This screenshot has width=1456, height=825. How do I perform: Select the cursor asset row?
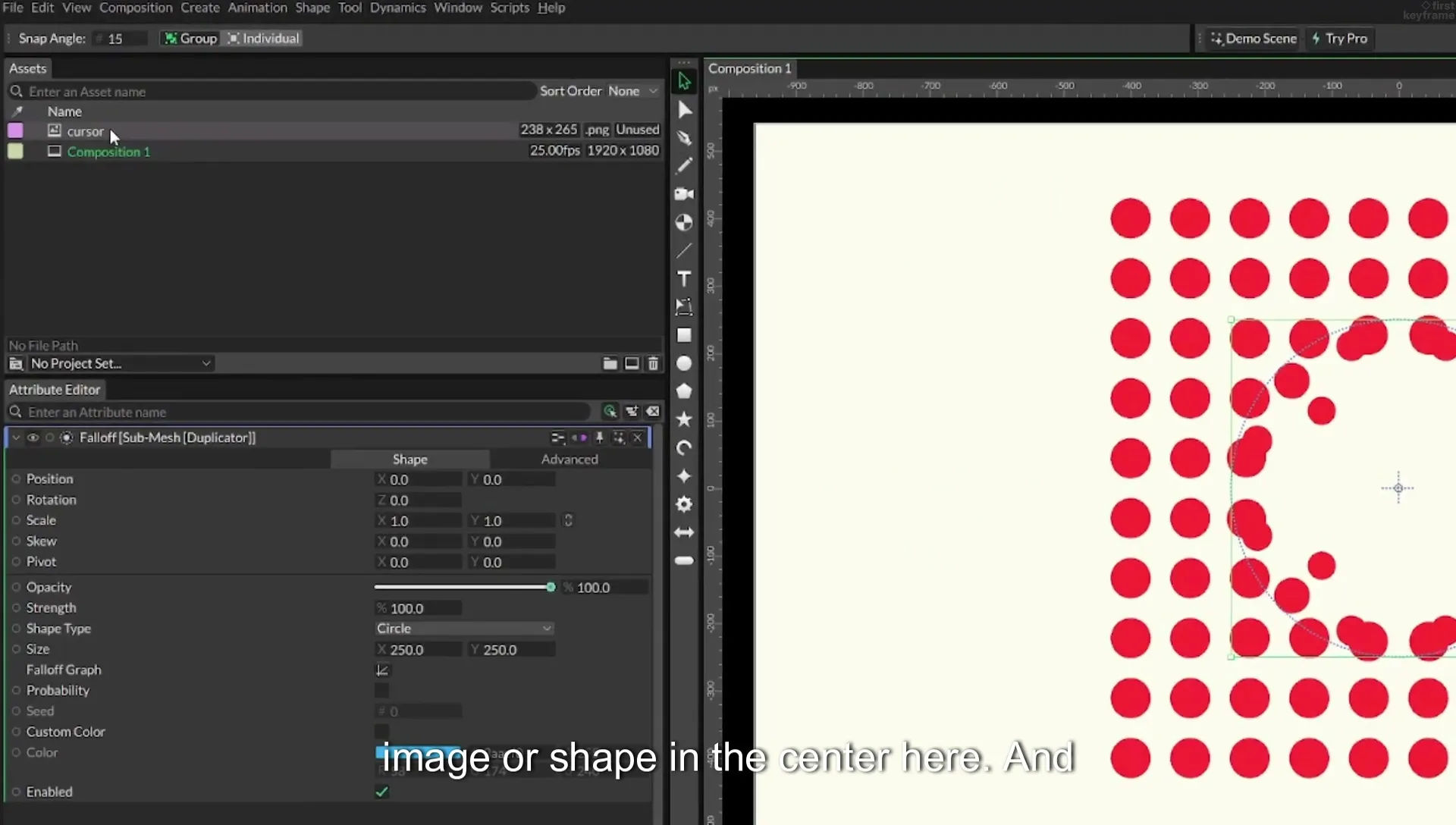[x=334, y=130]
